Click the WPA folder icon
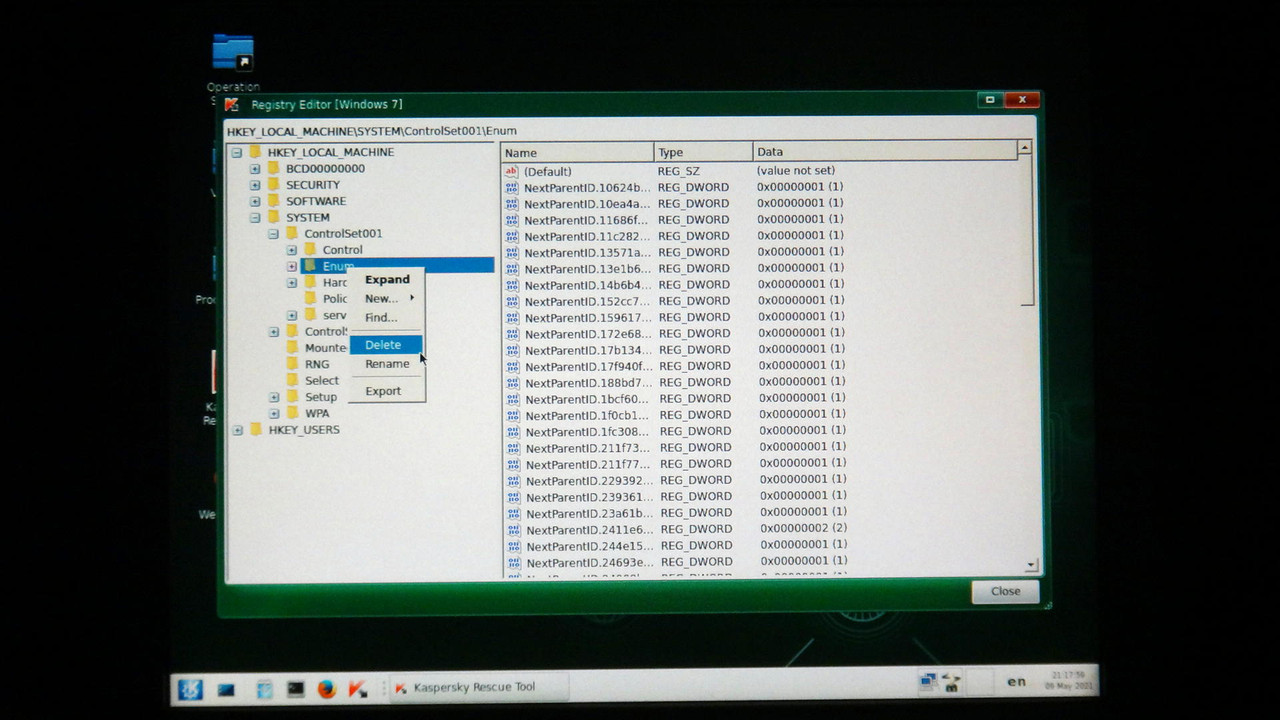The image size is (1280, 720). 292,412
